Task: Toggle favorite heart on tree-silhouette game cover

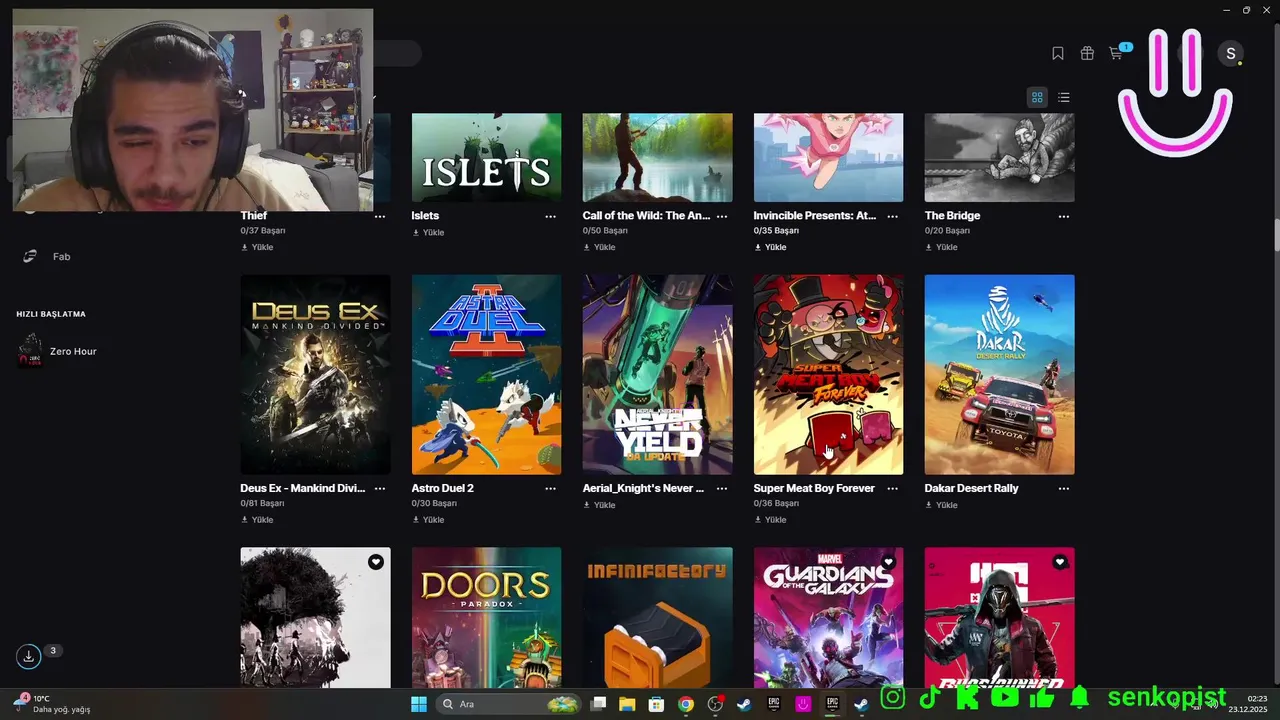Action: (x=376, y=562)
